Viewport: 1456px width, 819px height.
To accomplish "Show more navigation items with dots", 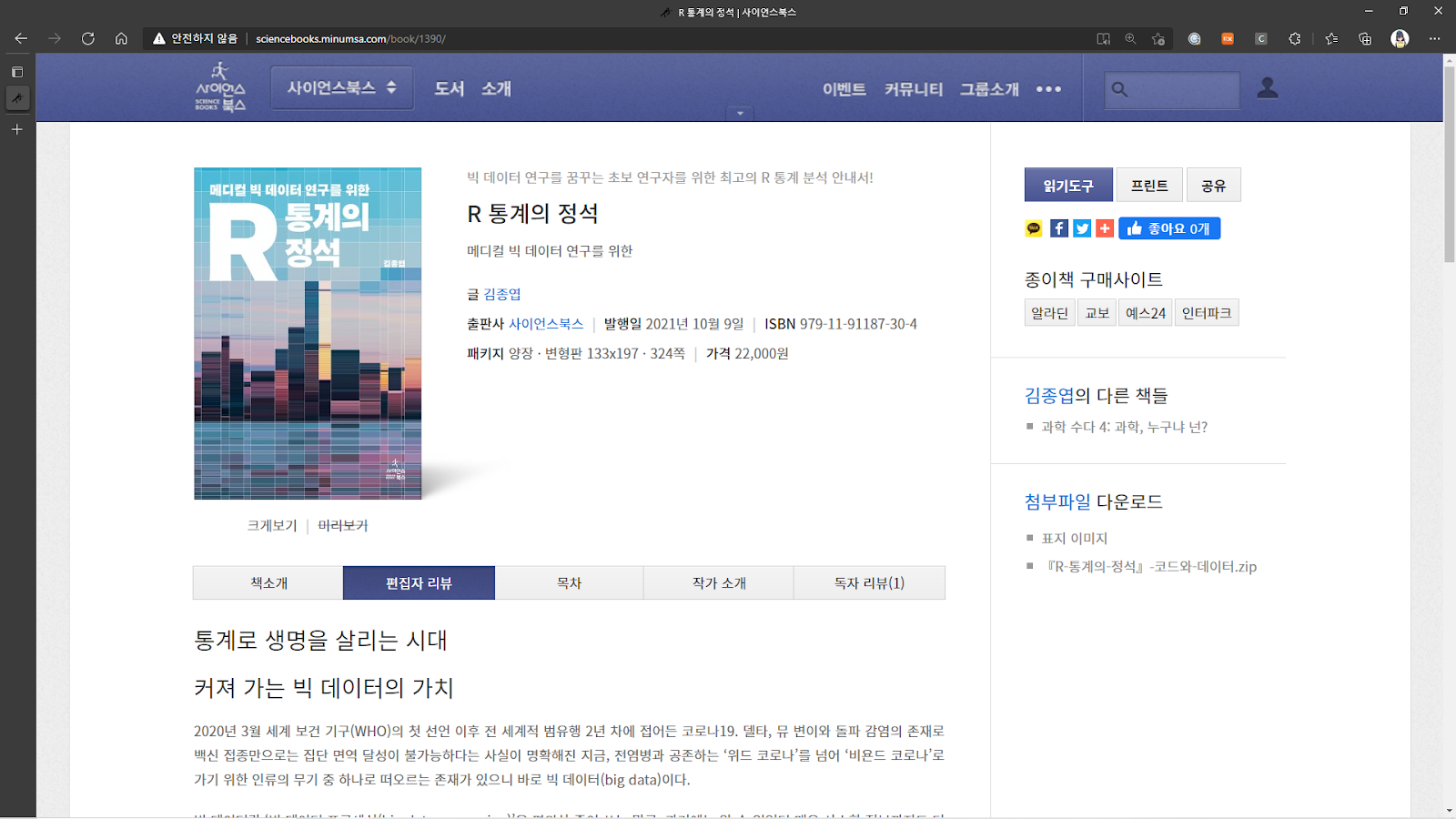I will click(x=1048, y=89).
